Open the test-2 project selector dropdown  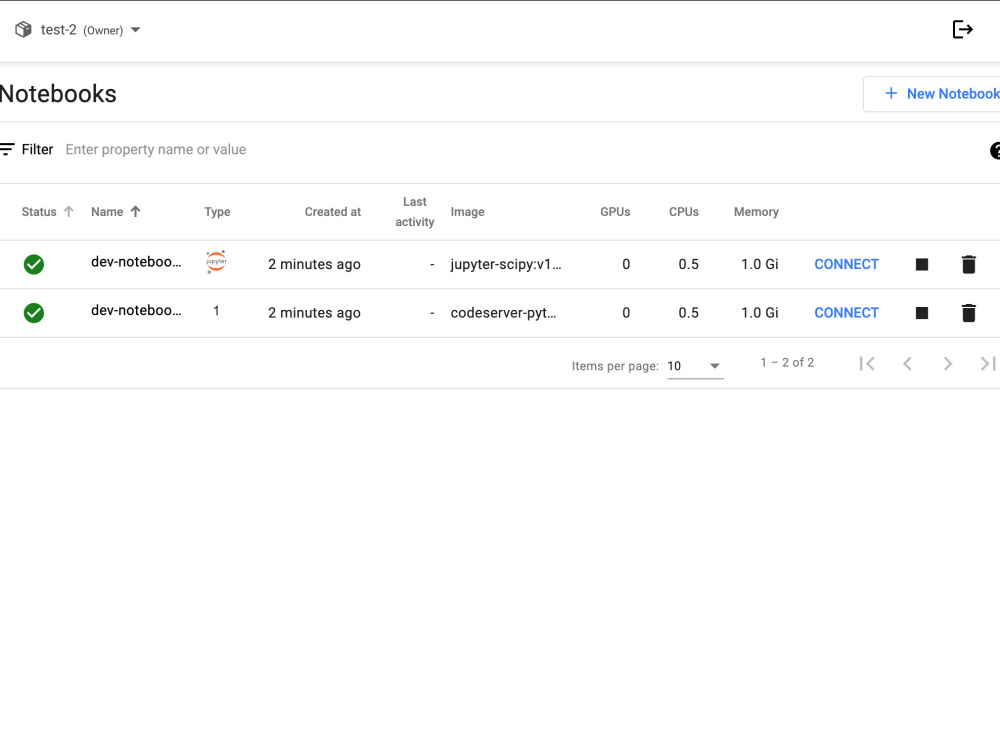pyautogui.click(x=135, y=29)
